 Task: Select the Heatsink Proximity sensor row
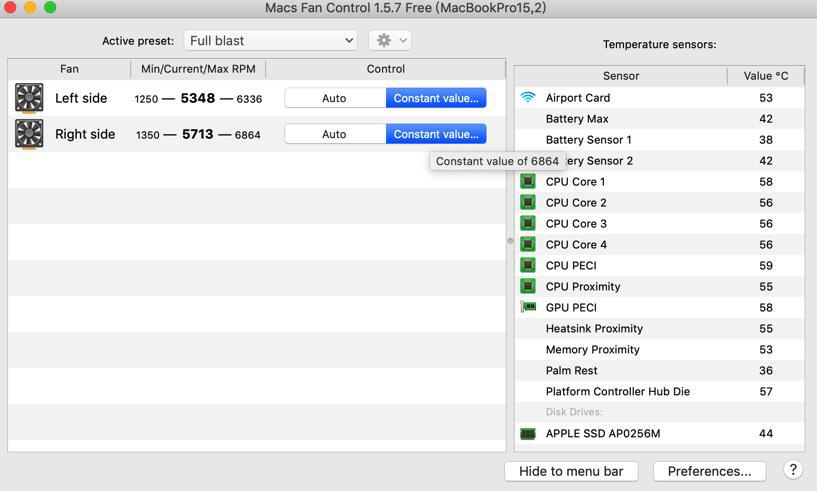click(660, 328)
